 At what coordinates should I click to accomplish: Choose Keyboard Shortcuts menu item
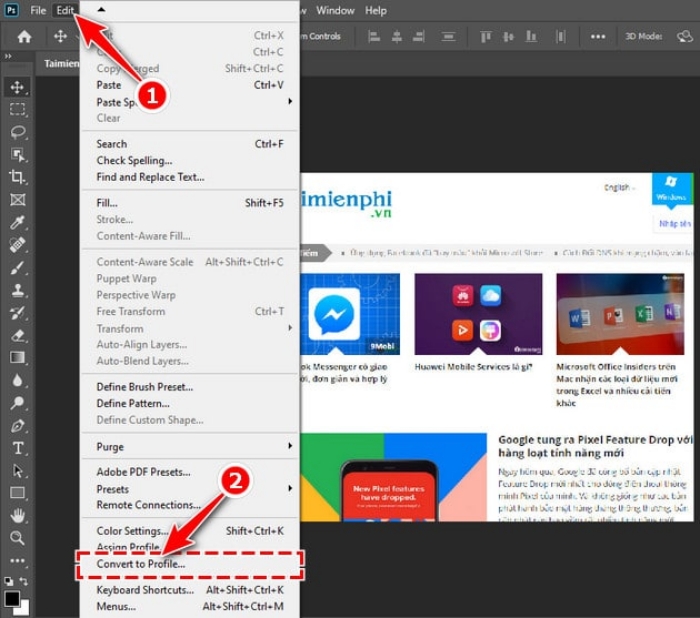[x=190, y=590]
